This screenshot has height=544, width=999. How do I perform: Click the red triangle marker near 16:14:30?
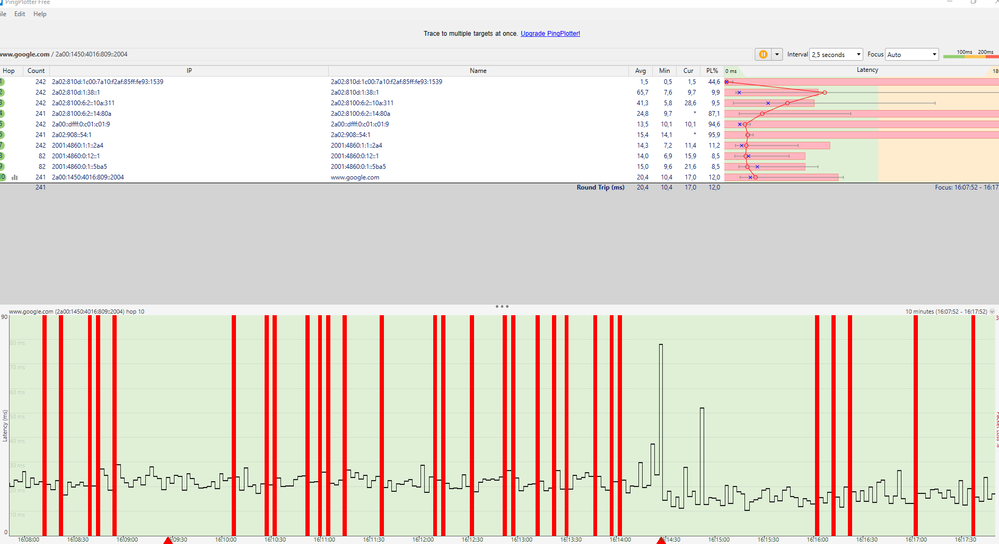click(x=661, y=540)
